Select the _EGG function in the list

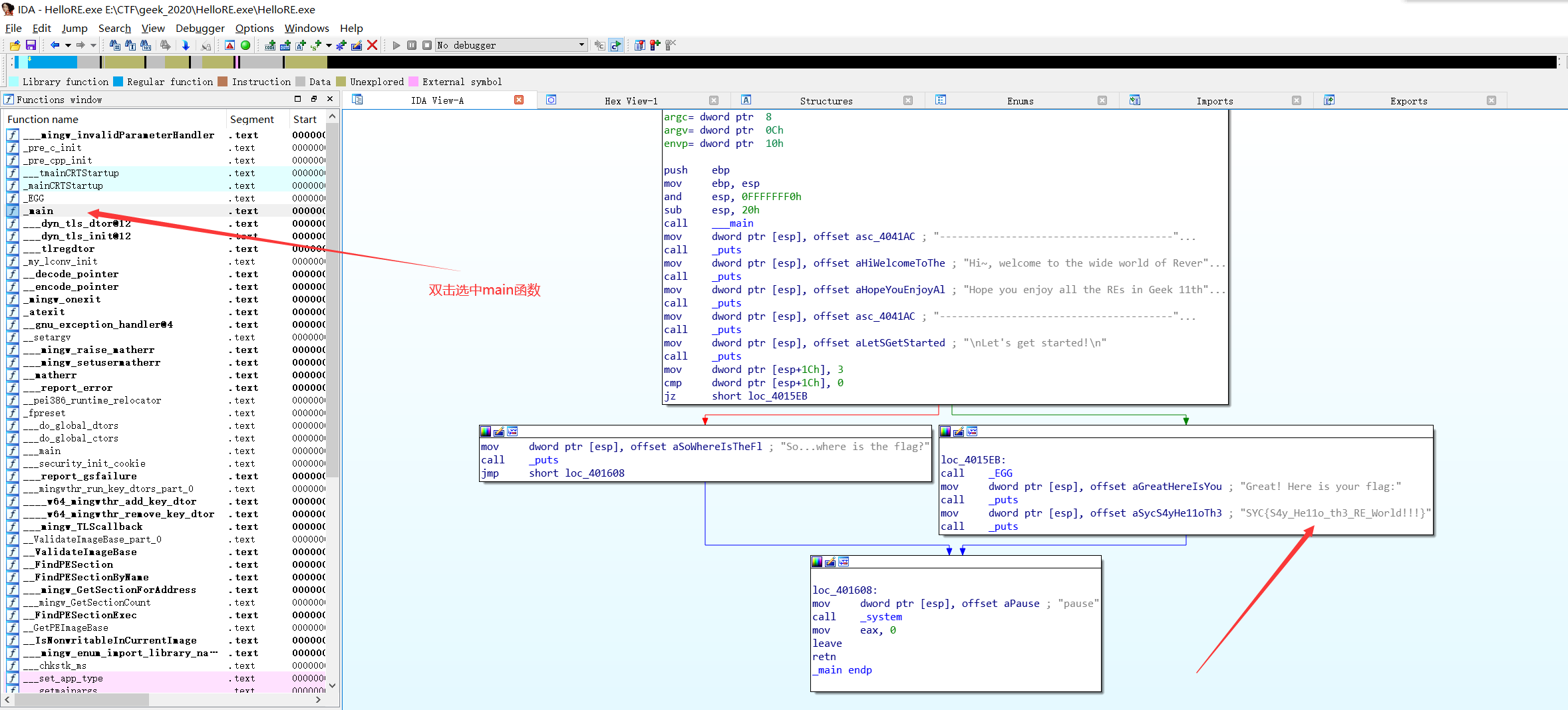coord(36,198)
